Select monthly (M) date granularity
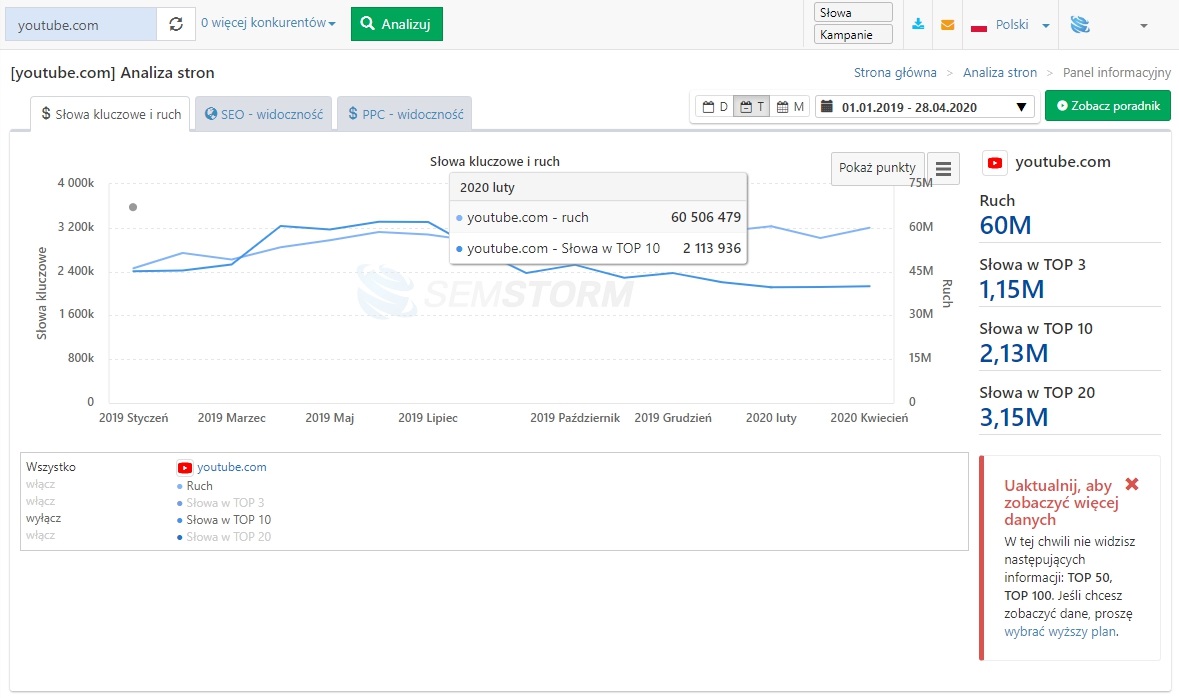The height and width of the screenshot is (698, 1179). pyautogui.click(x=791, y=107)
